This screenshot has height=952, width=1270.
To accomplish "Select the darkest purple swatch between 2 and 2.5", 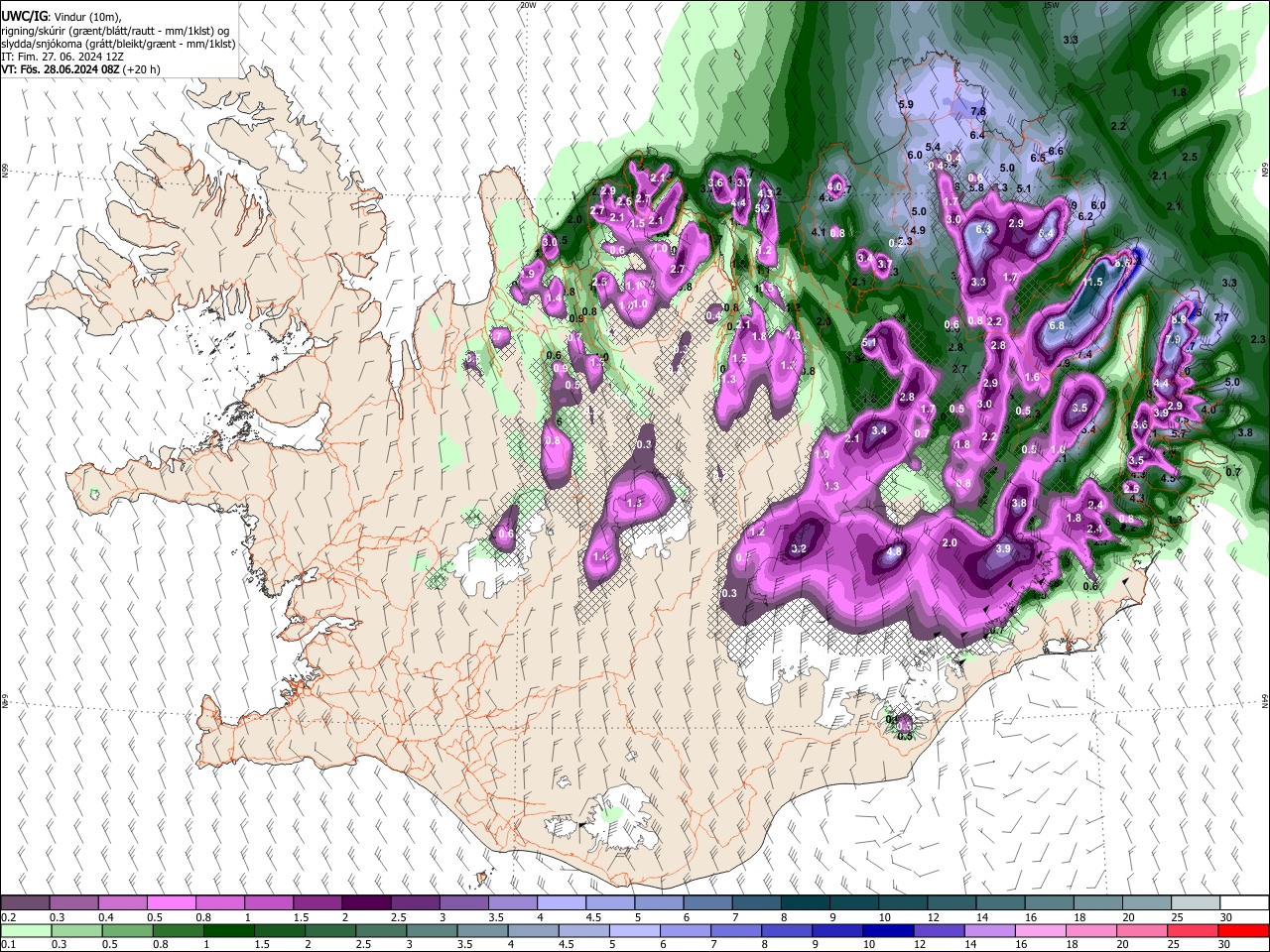I will coord(366,903).
